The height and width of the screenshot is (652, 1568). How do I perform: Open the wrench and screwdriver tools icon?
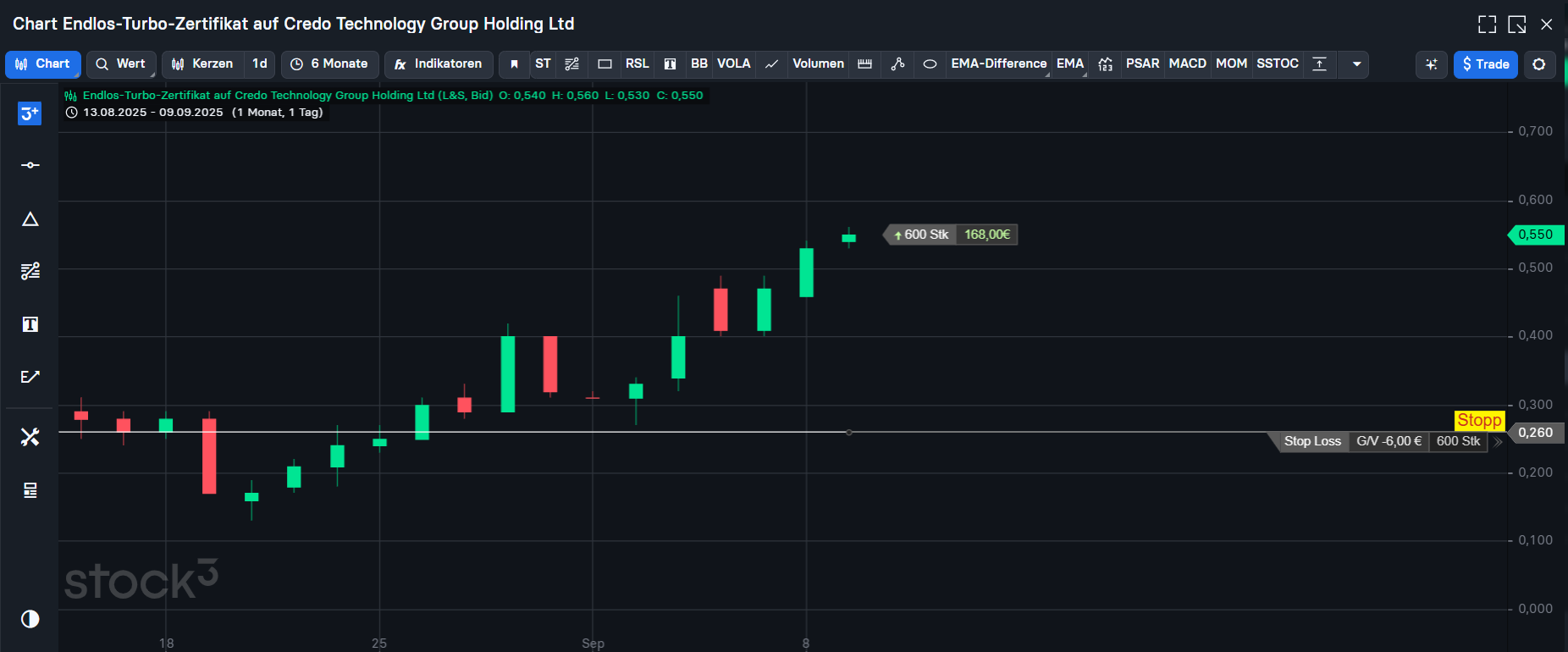(30, 437)
